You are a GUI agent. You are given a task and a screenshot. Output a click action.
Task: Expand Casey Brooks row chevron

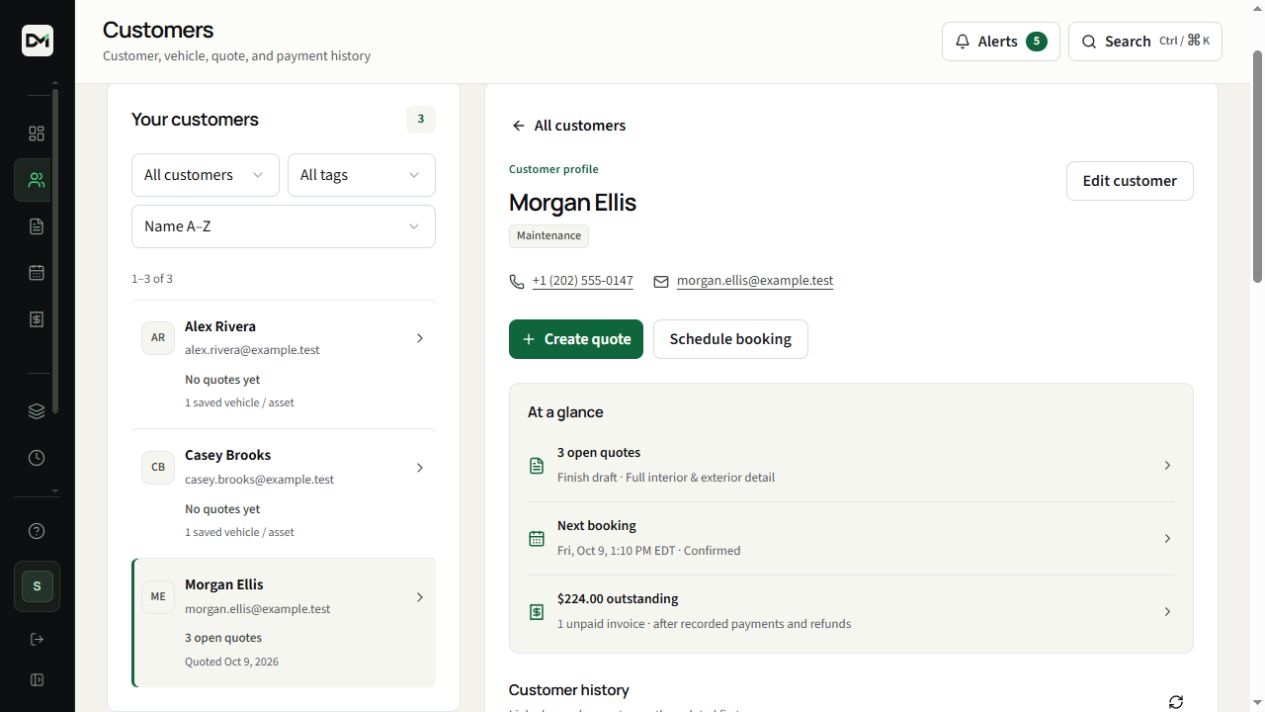[420, 467]
